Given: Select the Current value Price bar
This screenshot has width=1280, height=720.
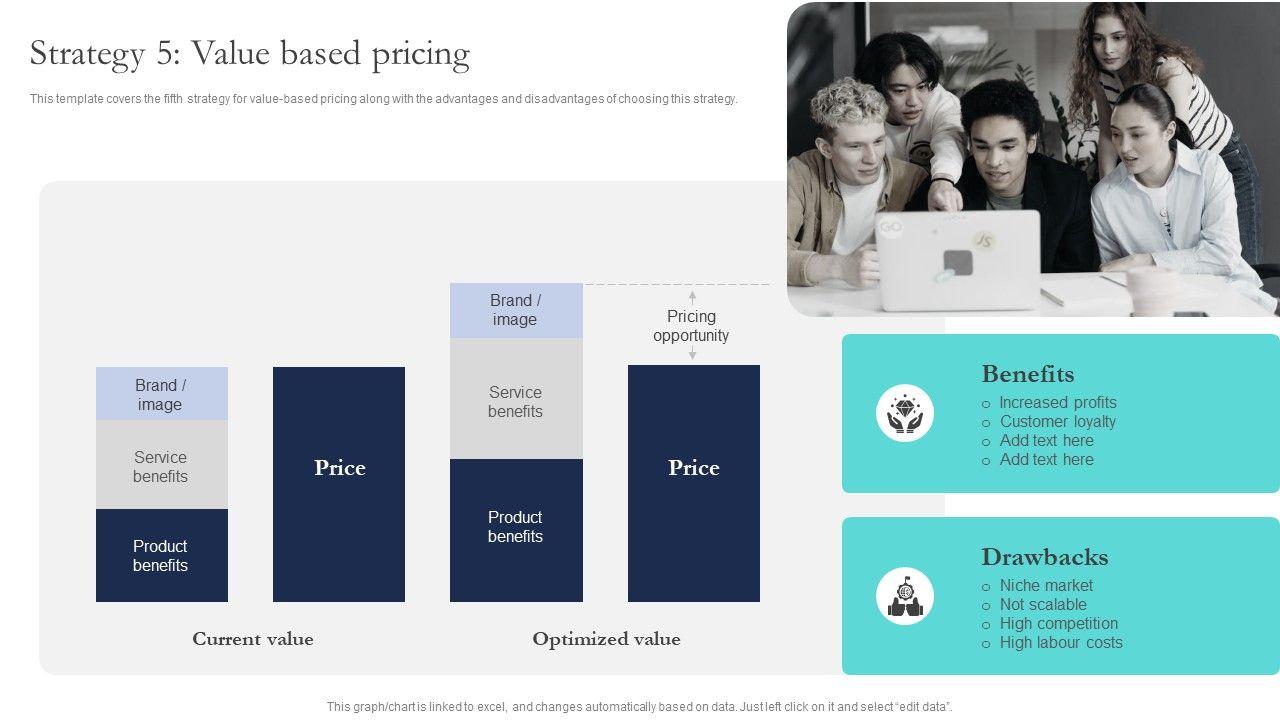Looking at the screenshot, I should pos(339,484).
